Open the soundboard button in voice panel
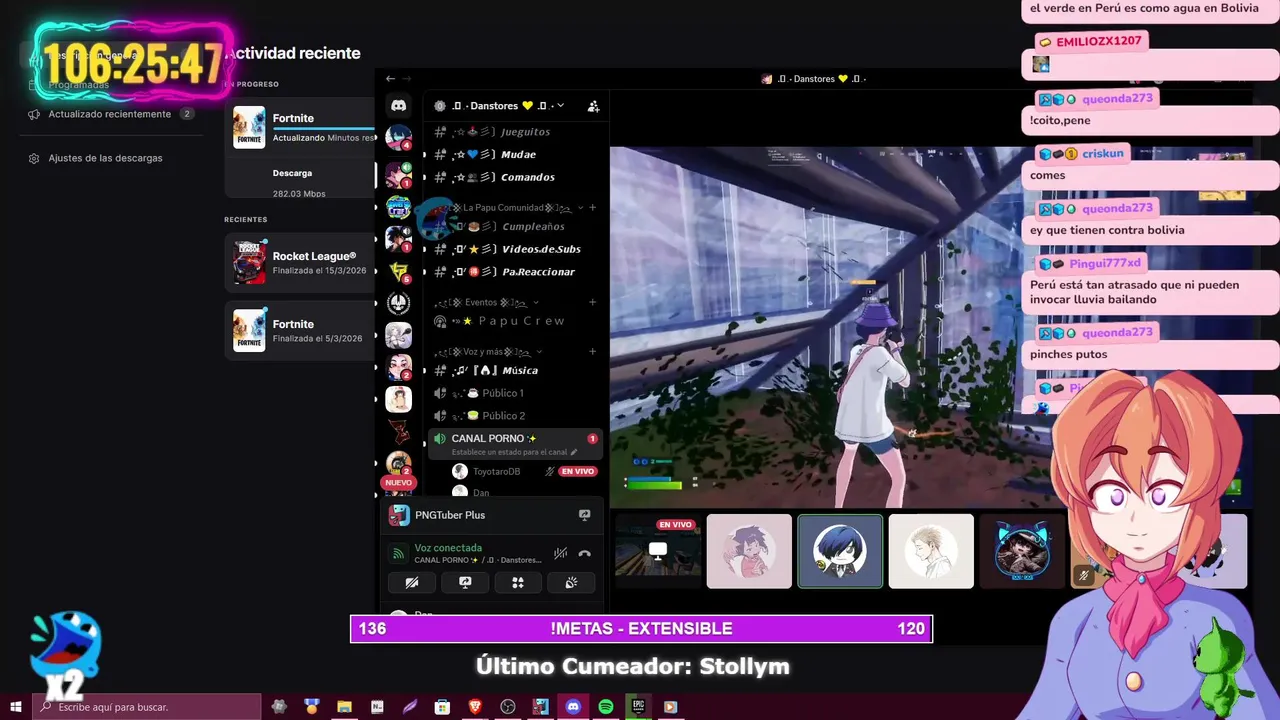The height and width of the screenshot is (720, 1280). [x=571, y=582]
